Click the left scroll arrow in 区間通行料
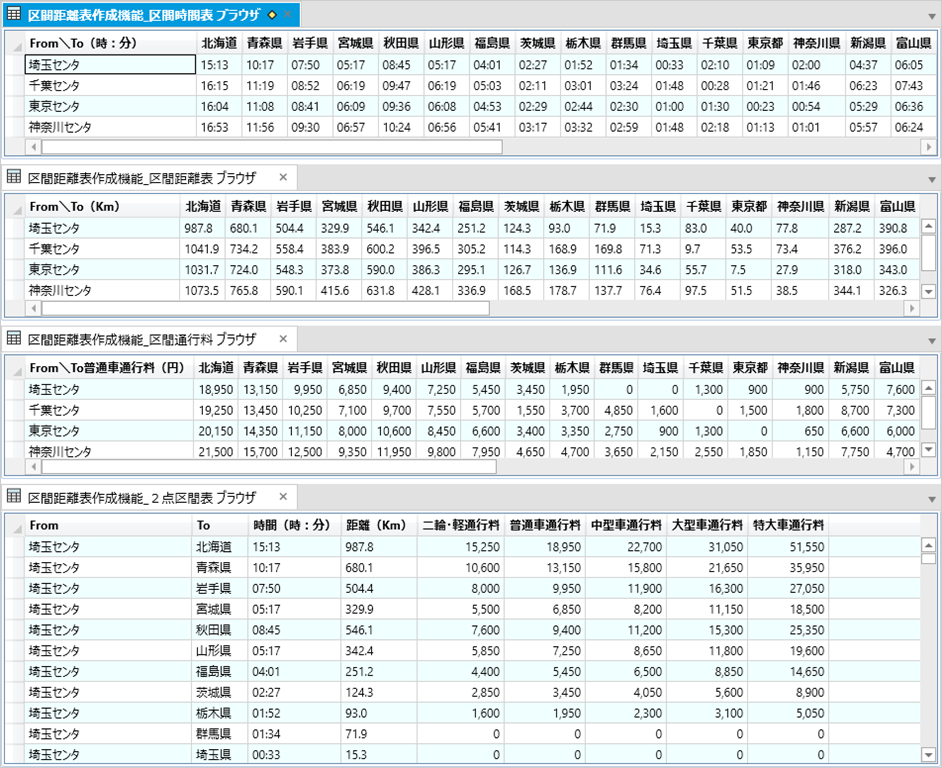The height and width of the screenshot is (768, 942). pyautogui.click(x=34, y=466)
